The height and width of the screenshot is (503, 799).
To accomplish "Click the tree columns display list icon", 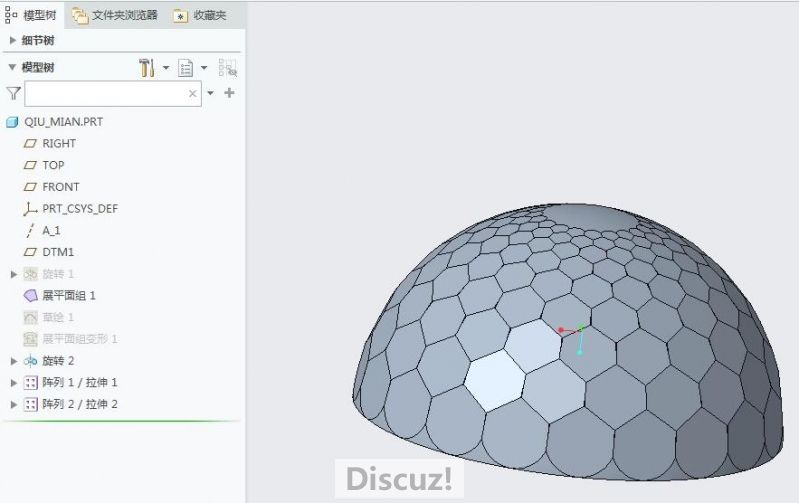I will click(x=186, y=68).
